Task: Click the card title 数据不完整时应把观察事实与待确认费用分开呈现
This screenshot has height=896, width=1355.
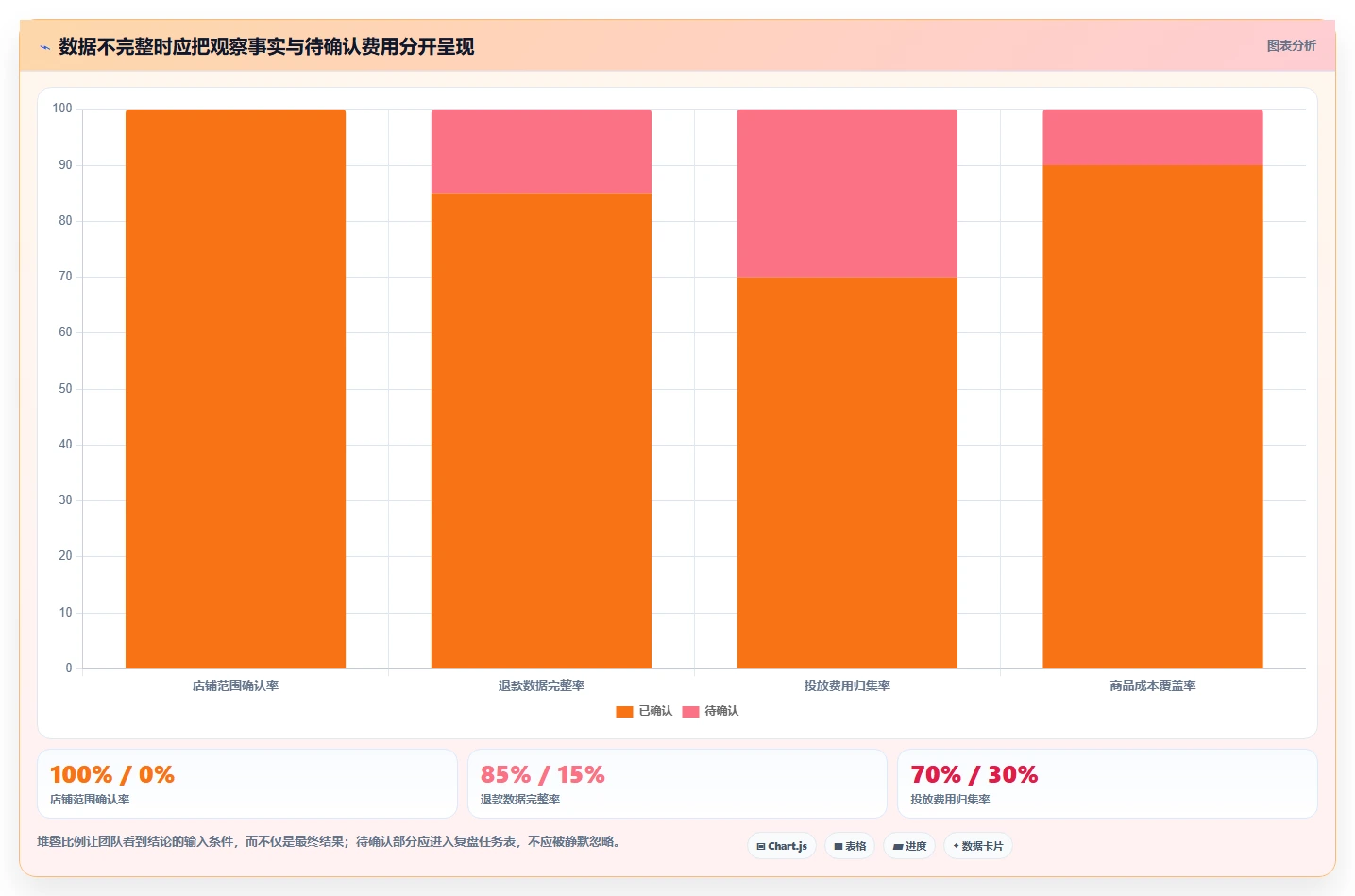Action: click(266, 46)
